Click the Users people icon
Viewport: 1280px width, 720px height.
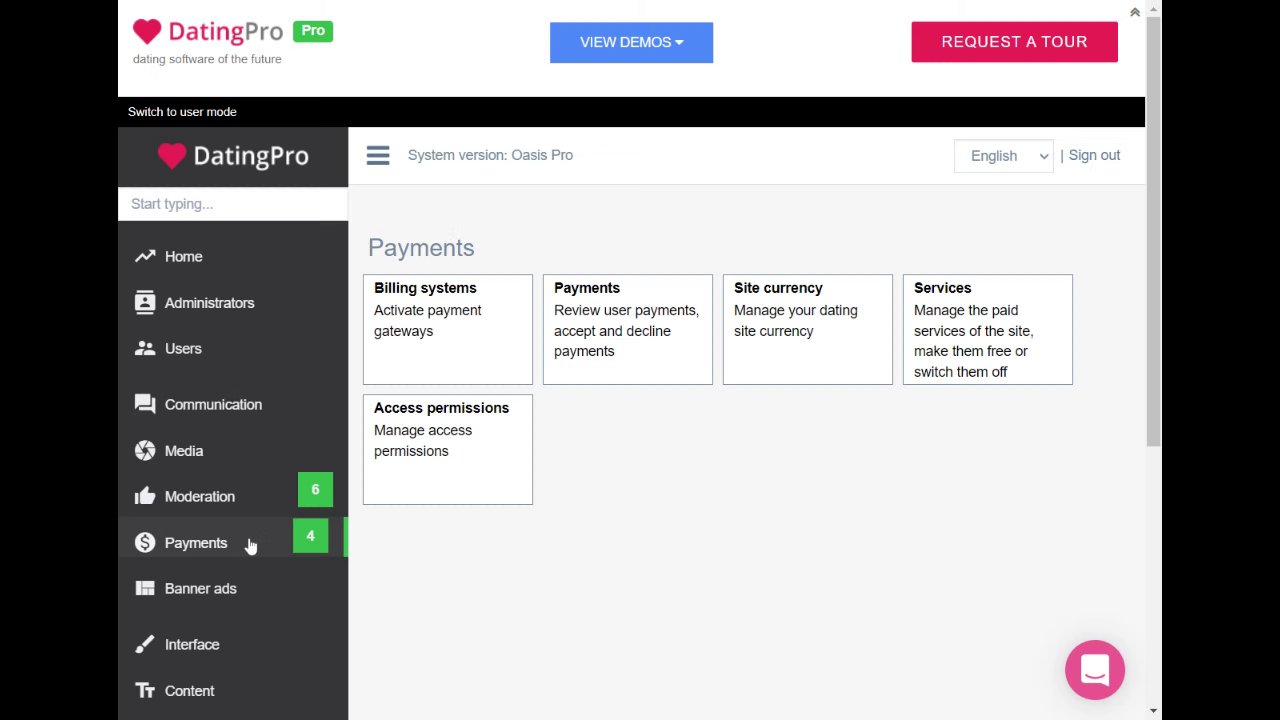(145, 348)
